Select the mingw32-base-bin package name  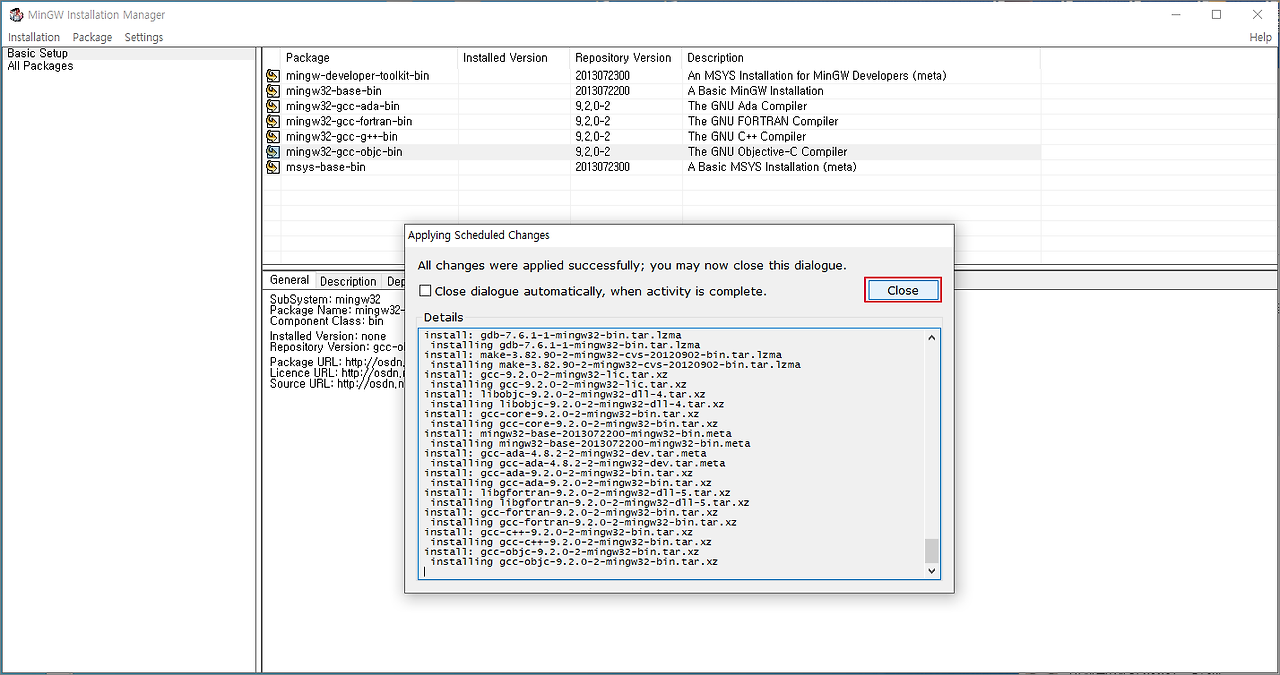335,91
